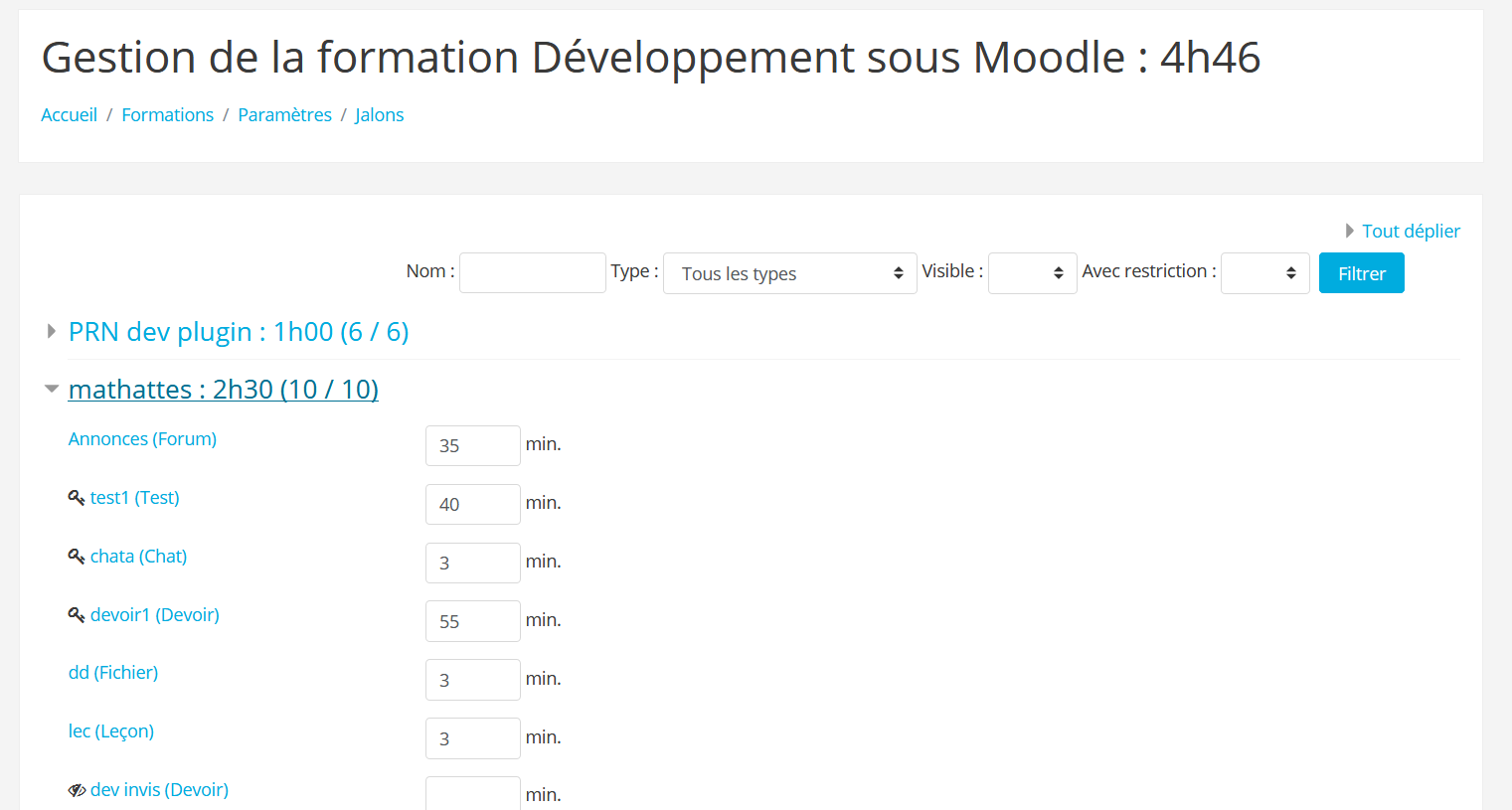The image size is (1512, 810).
Task: Click the key icon next to chata
Action: (x=77, y=557)
